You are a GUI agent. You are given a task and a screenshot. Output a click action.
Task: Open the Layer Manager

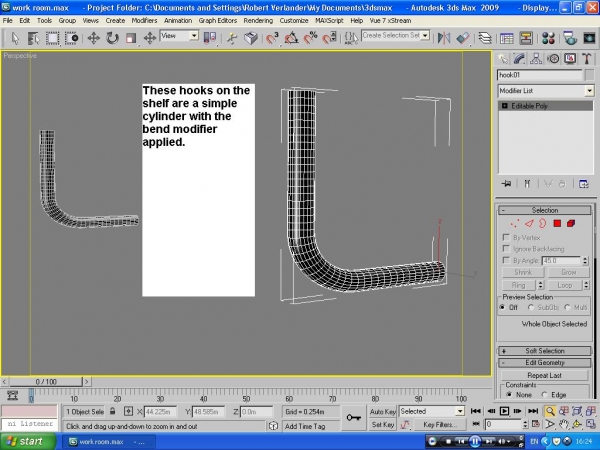(x=485, y=38)
